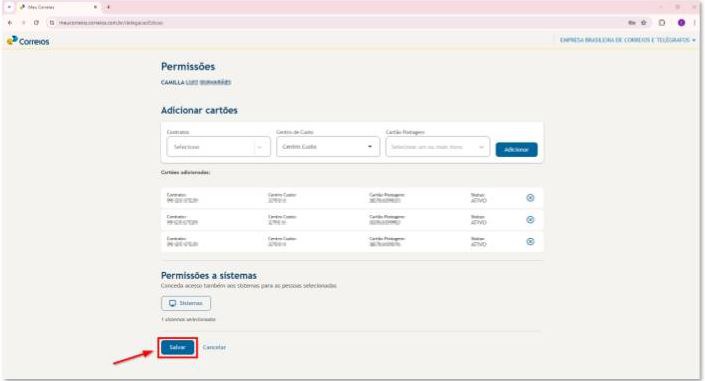Click the Adicionar button

[516, 149]
